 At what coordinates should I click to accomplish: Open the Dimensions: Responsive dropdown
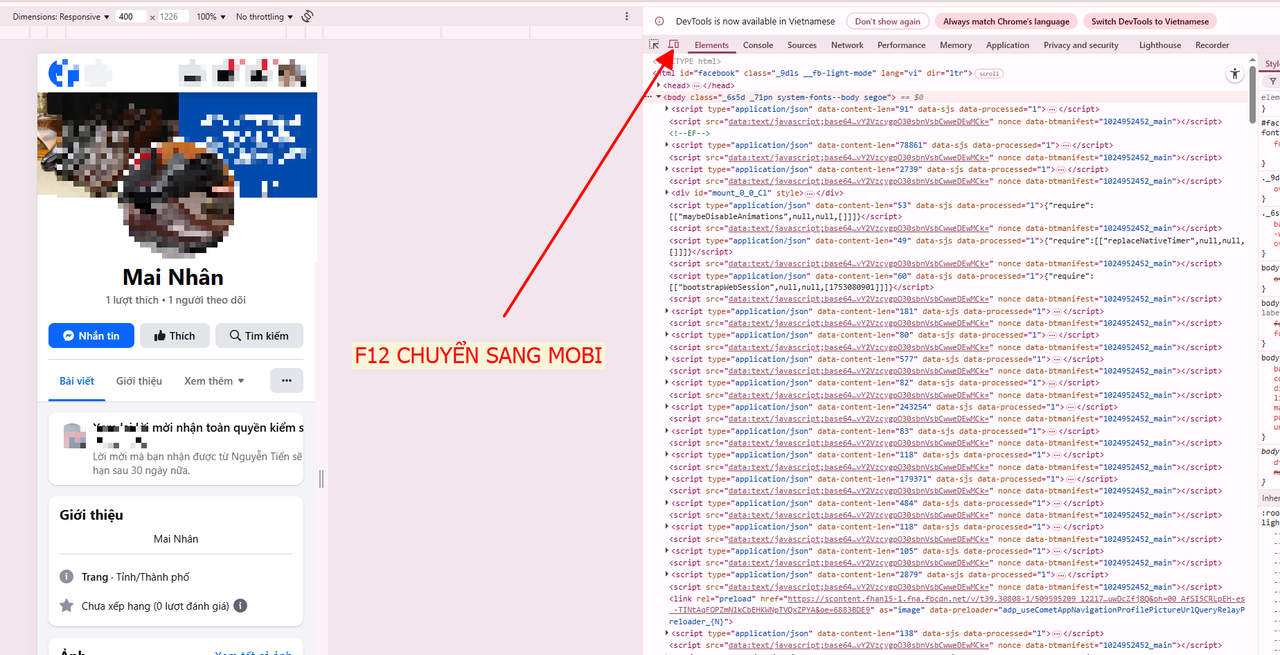tap(61, 17)
